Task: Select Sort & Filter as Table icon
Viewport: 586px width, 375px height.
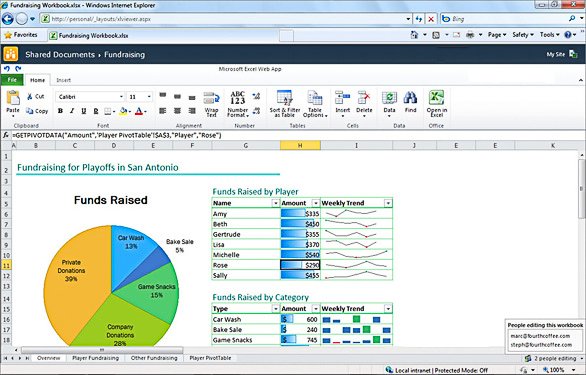Action: [285, 98]
